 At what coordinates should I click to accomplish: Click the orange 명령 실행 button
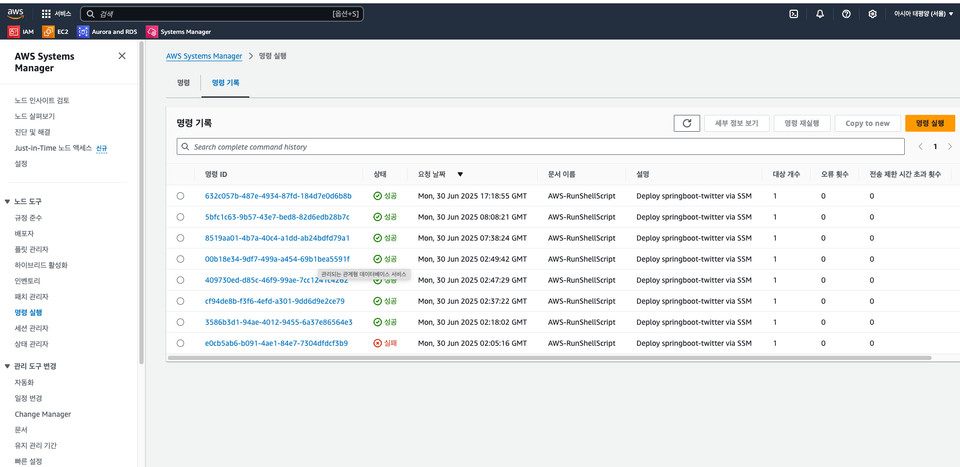(930, 123)
